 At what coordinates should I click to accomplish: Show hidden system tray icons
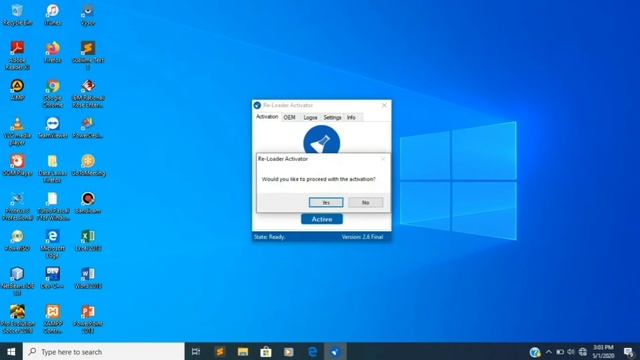pyautogui.click(x=549, y=351)
